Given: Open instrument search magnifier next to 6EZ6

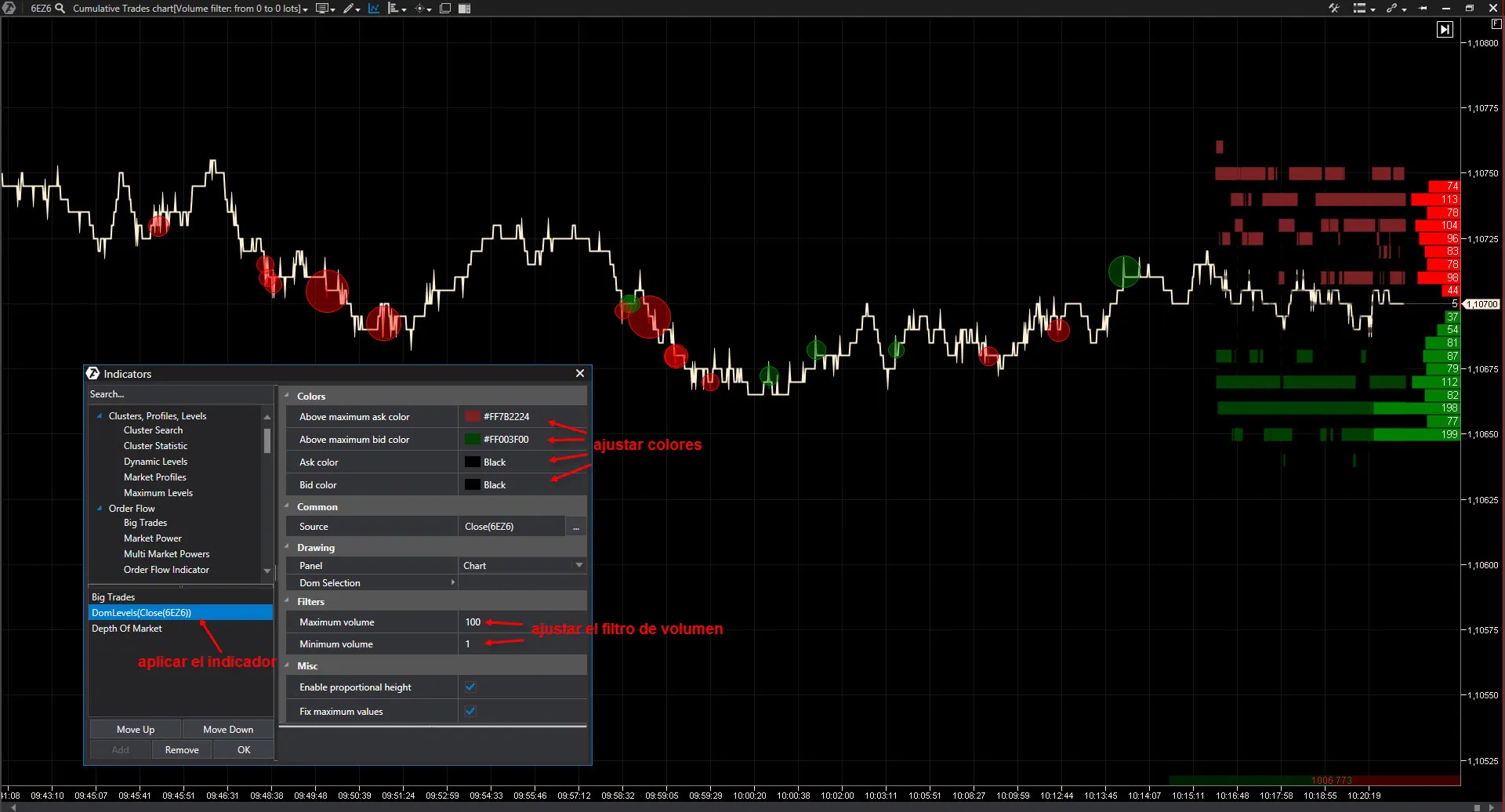Looking at the screenshot, I should click(60, 8).
